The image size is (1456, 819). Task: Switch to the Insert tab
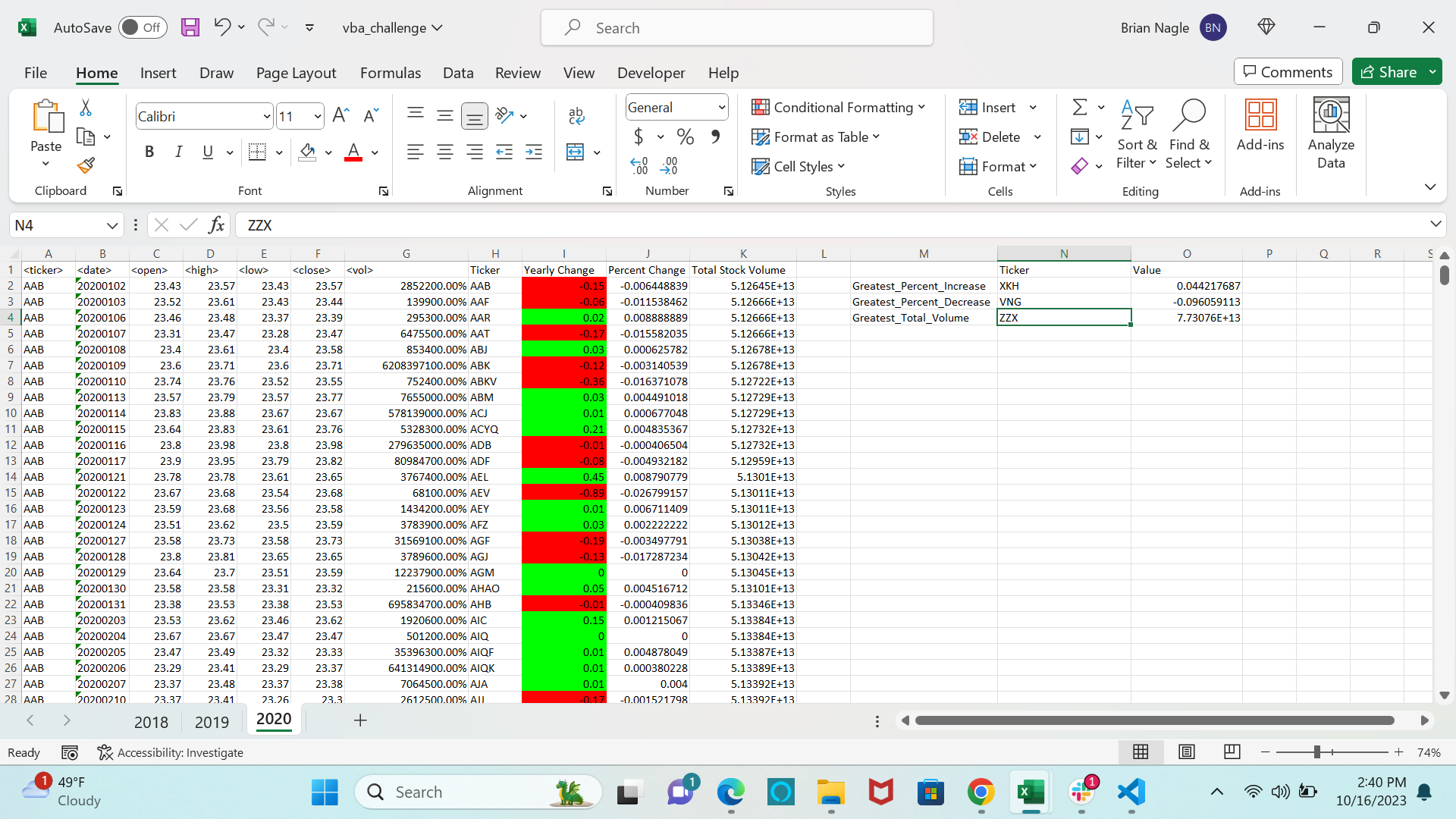[x=158, y=73]
